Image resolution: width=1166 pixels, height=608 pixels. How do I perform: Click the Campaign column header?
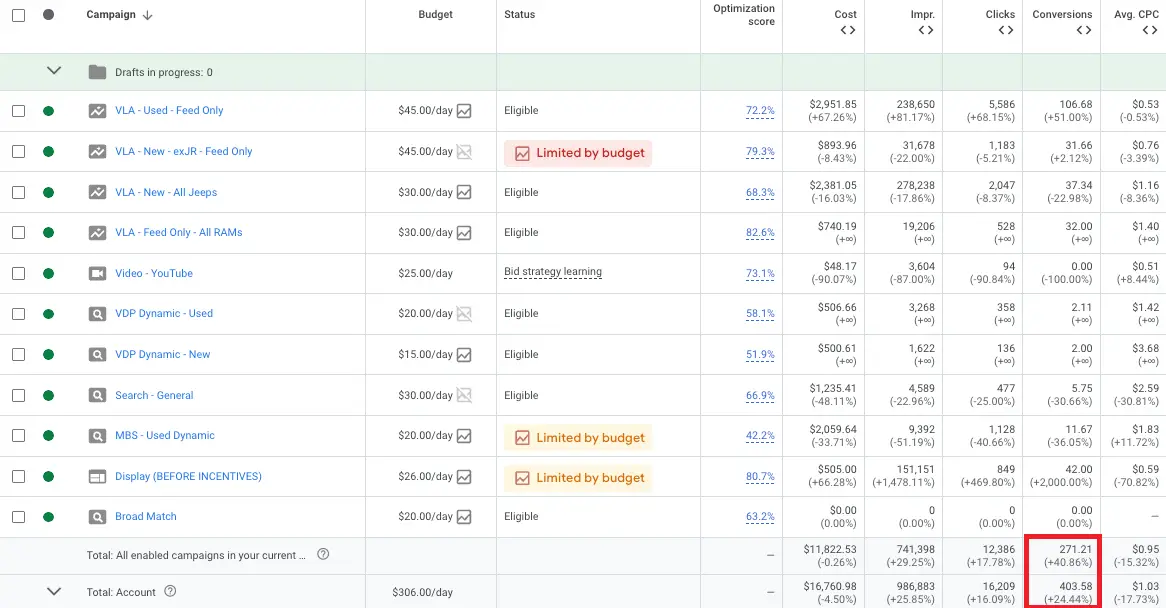coord(111,14)
